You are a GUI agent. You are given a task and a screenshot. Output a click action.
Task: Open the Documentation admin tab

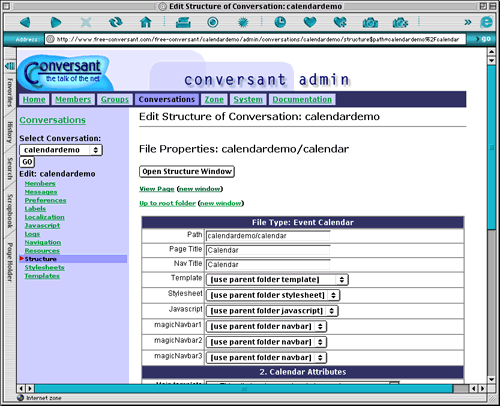point(302,99)
